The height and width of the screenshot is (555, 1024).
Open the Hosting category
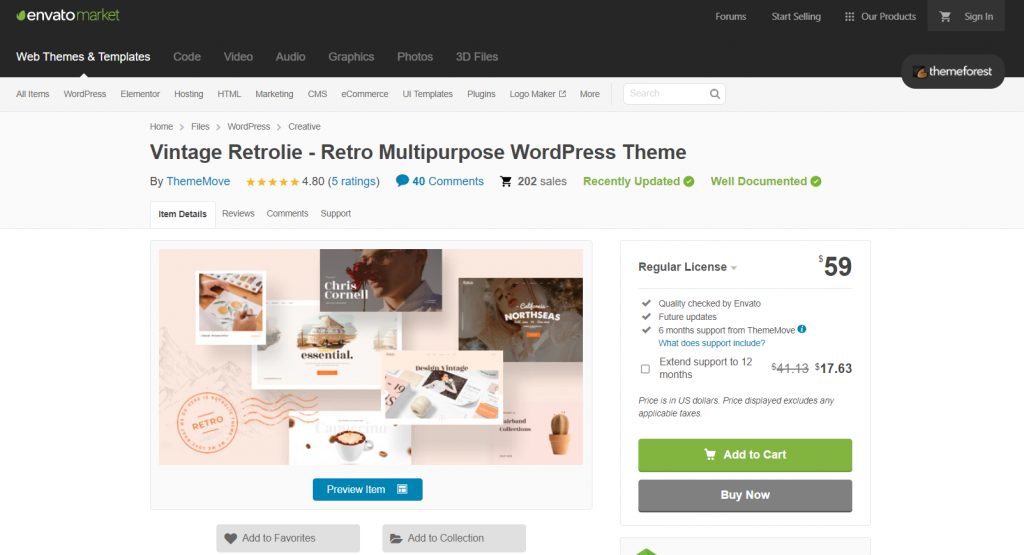point(189,94)
